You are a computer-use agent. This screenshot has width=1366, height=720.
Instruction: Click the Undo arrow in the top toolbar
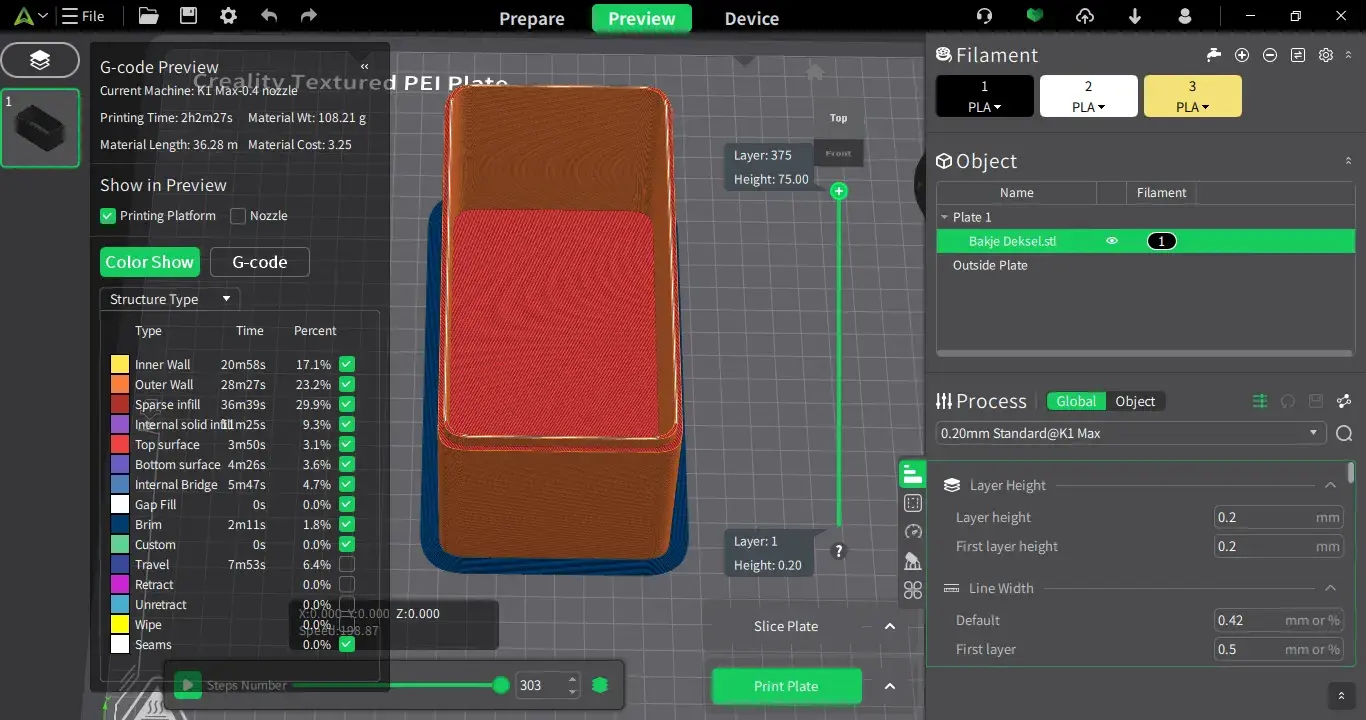(x=268, y=16)
